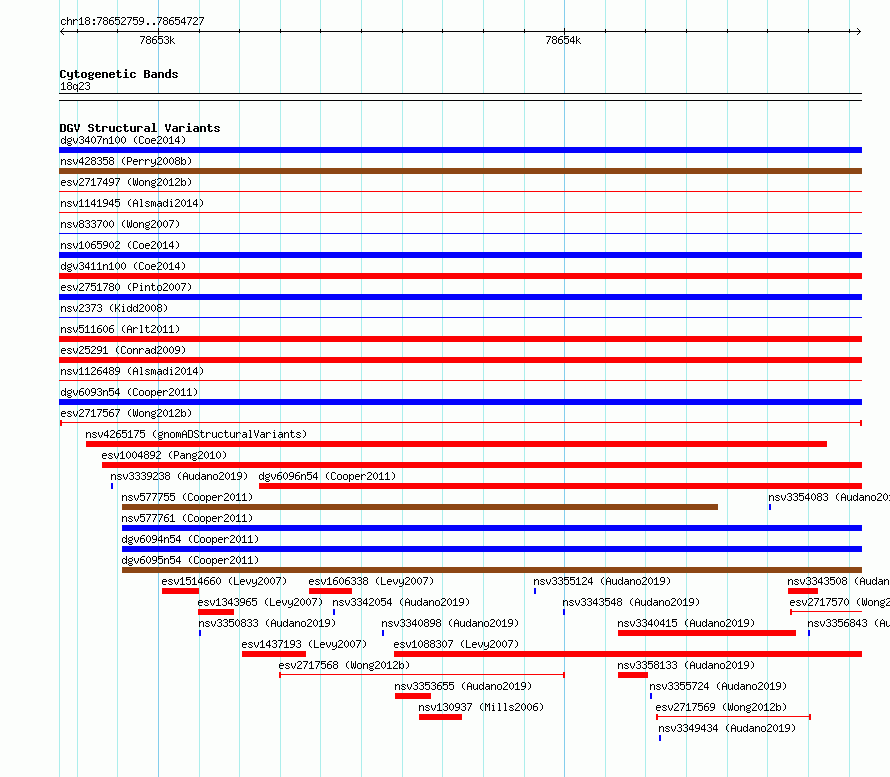The height and width of the screenshot is (777, 890).
Task: Select the nsv577755 (Cooper2011) label
Action: pyautogui.click(x=187, y=497)
